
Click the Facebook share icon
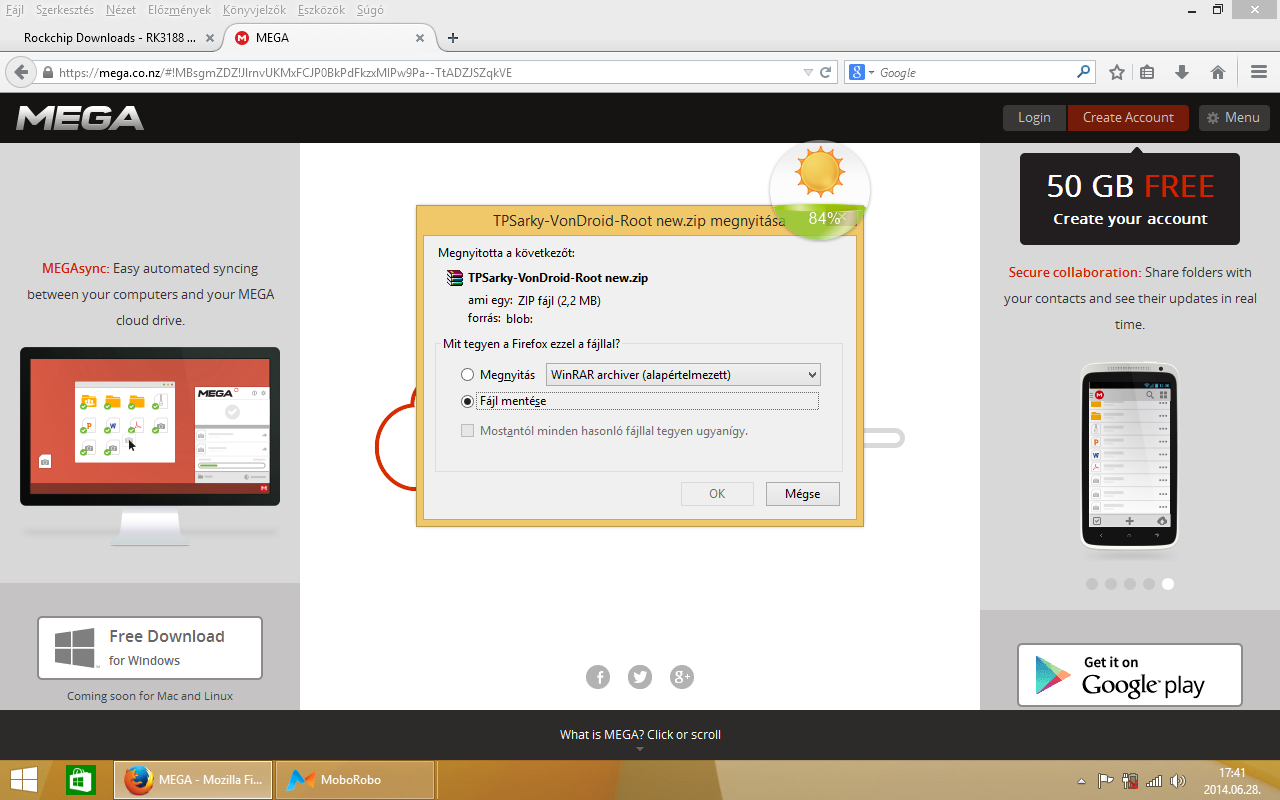tap(598, 677)
